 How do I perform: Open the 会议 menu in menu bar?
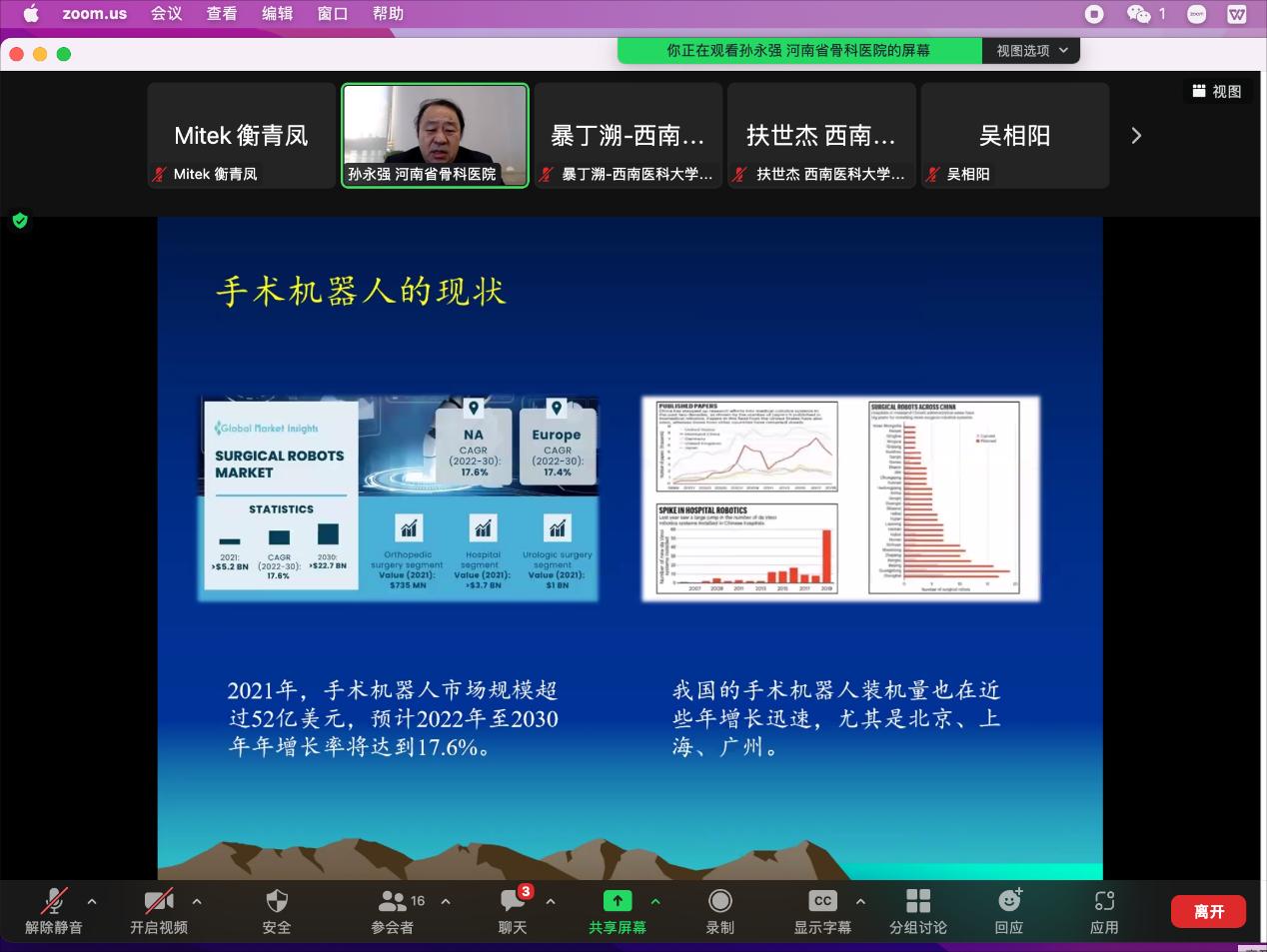[x=166, y=14]
